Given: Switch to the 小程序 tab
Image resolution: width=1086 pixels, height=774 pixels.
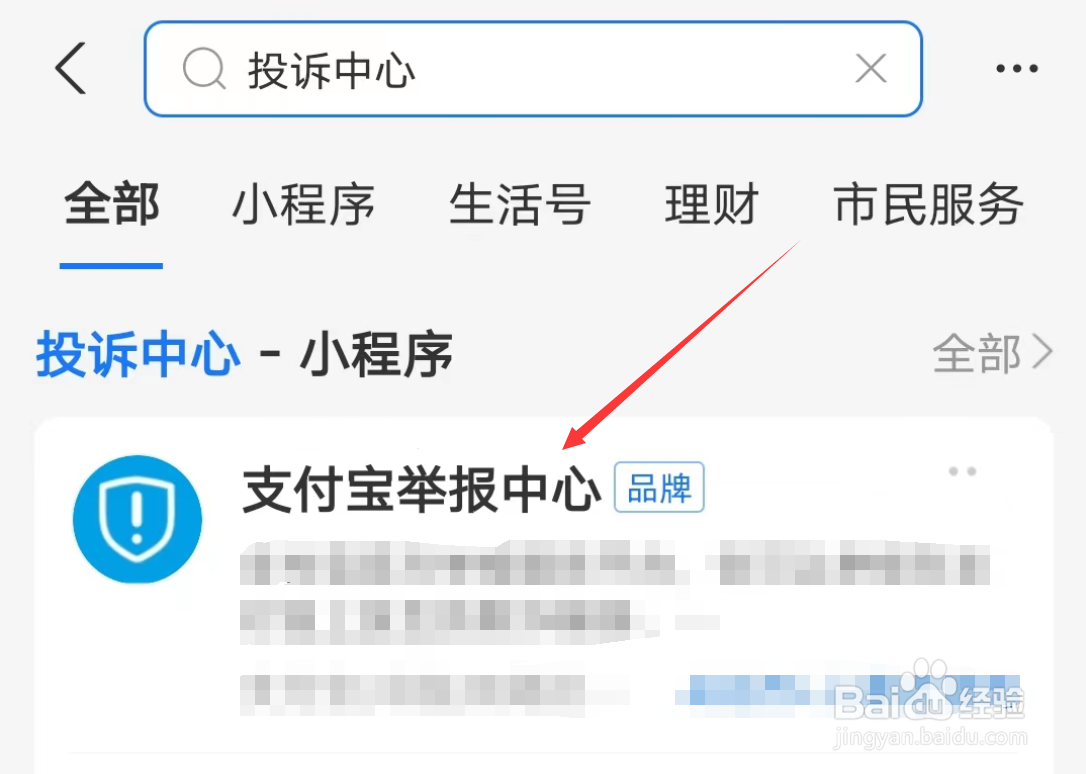Looking at the screenshot, I should (x=303, y=204).
